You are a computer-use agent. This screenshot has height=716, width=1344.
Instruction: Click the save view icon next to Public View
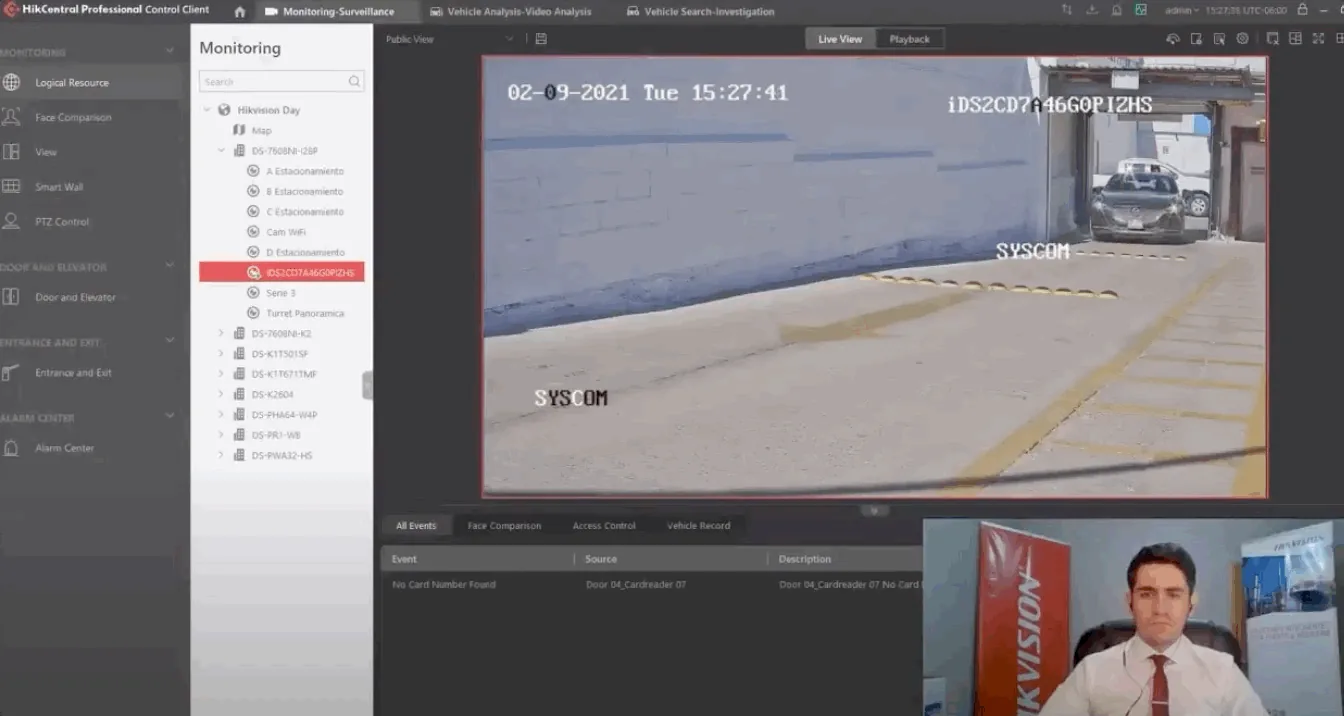(x=541, y=39)
